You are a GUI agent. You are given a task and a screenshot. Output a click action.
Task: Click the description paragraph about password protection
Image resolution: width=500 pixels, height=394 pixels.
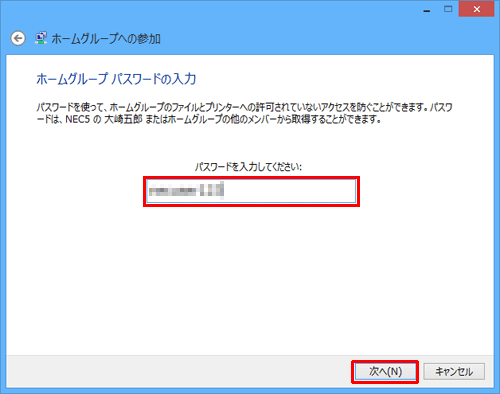244,113
